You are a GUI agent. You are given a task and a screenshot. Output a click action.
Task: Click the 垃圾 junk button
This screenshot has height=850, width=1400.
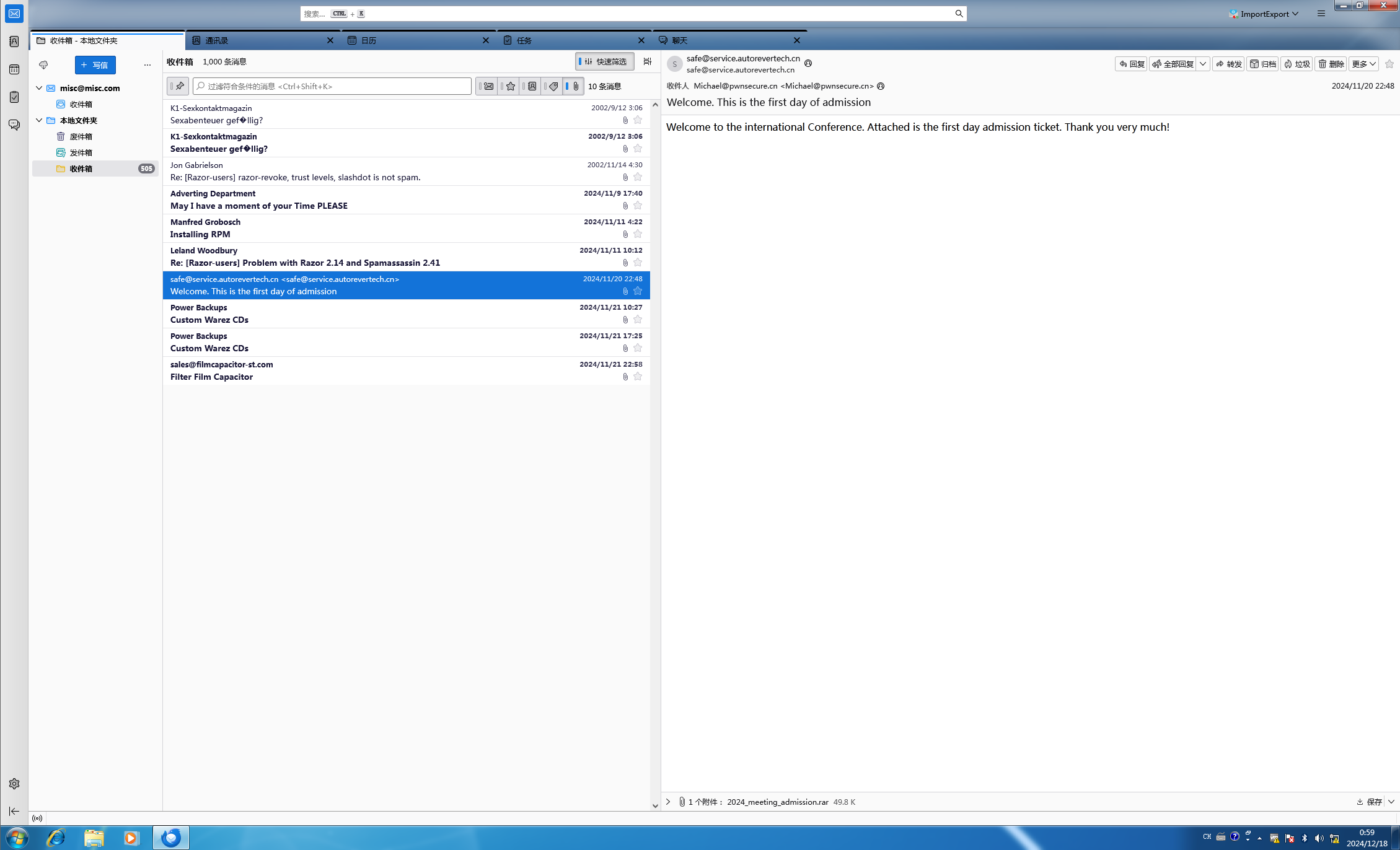[1297, 64]
